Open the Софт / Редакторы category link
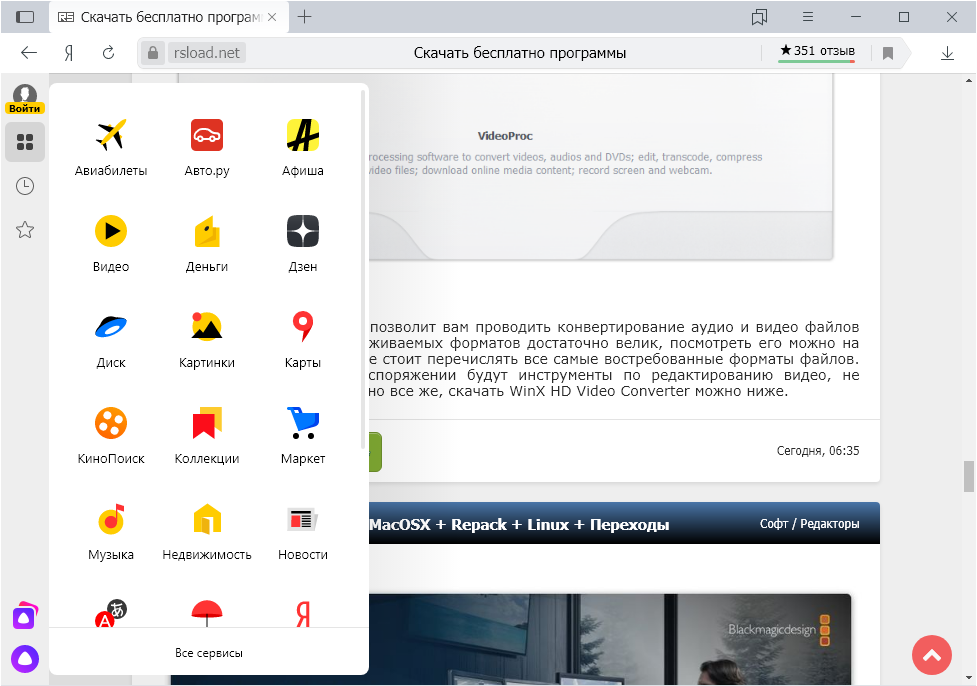 pyautogui.click(x=809, y=524)
